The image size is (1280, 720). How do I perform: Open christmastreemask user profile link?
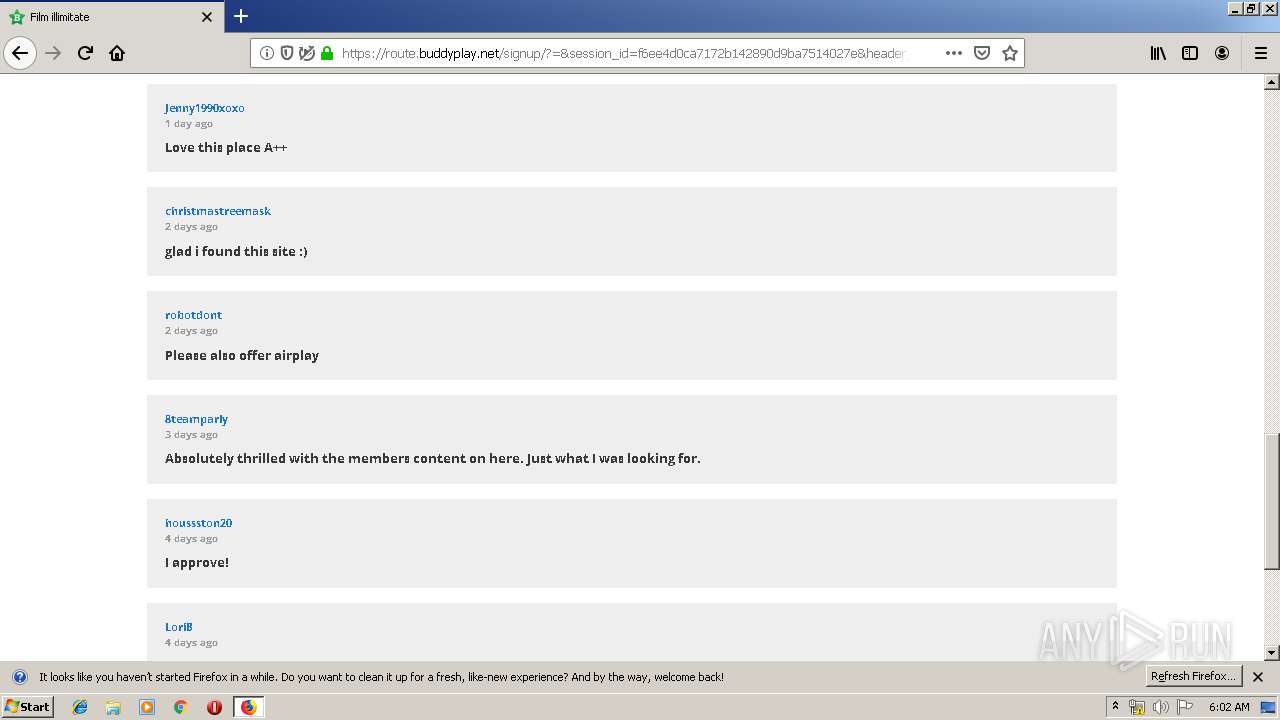pos(218,211)
